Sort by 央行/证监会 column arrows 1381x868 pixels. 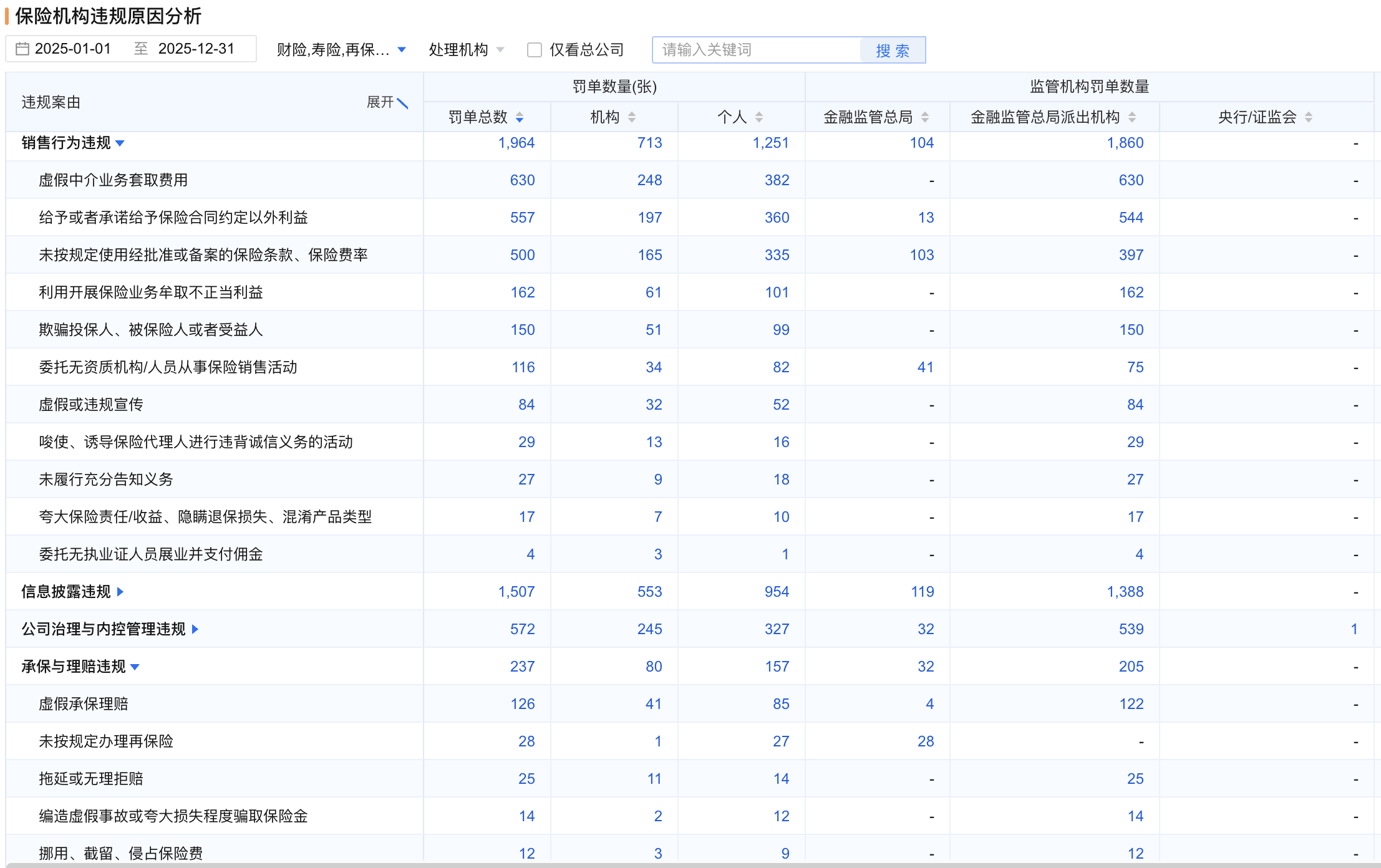point(1309,117)
